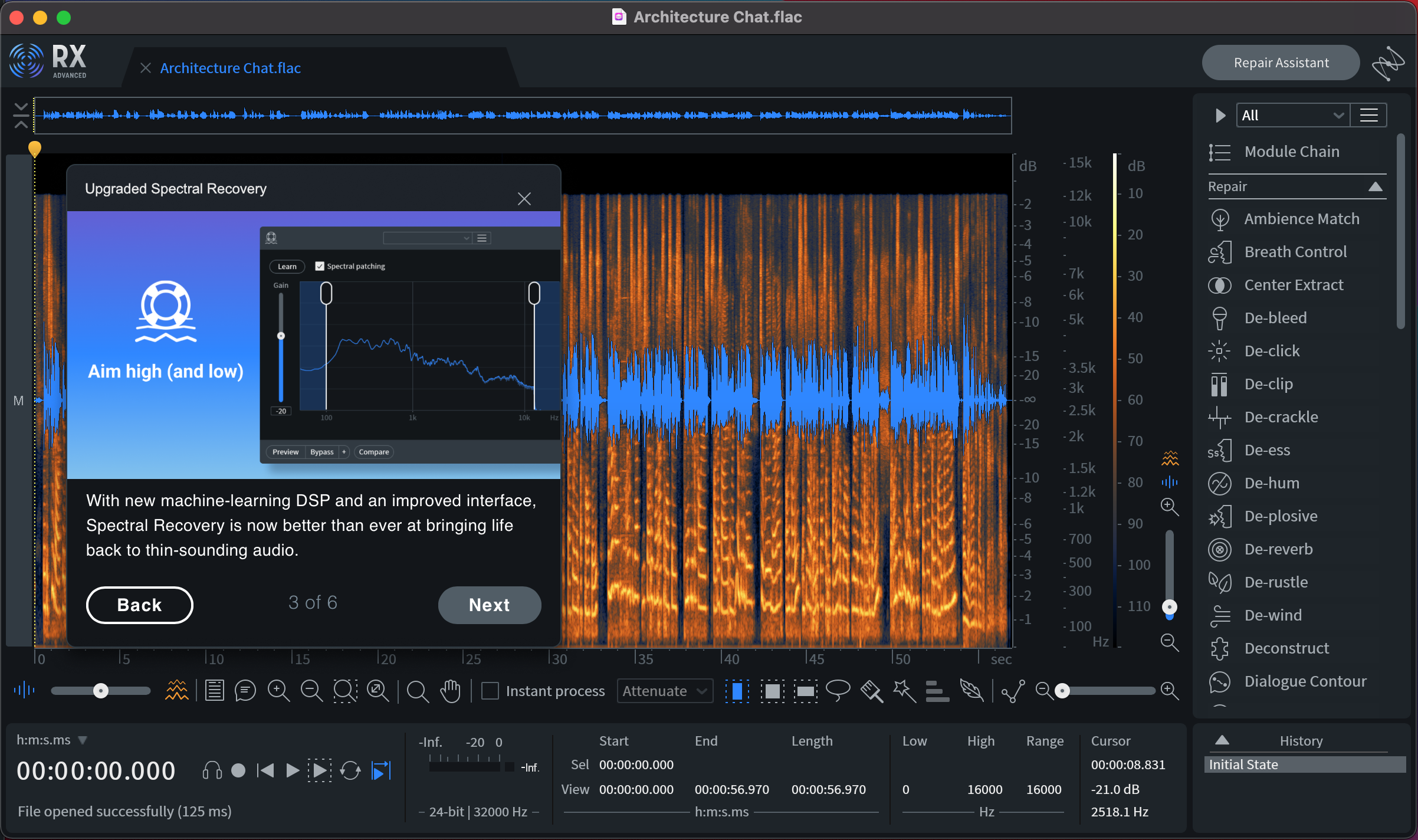The width and height of the screenshot is (1418, 840).
Task: Toggle the time-frequency selection tool
Action: pyautogui.click(x=772, y=690)
